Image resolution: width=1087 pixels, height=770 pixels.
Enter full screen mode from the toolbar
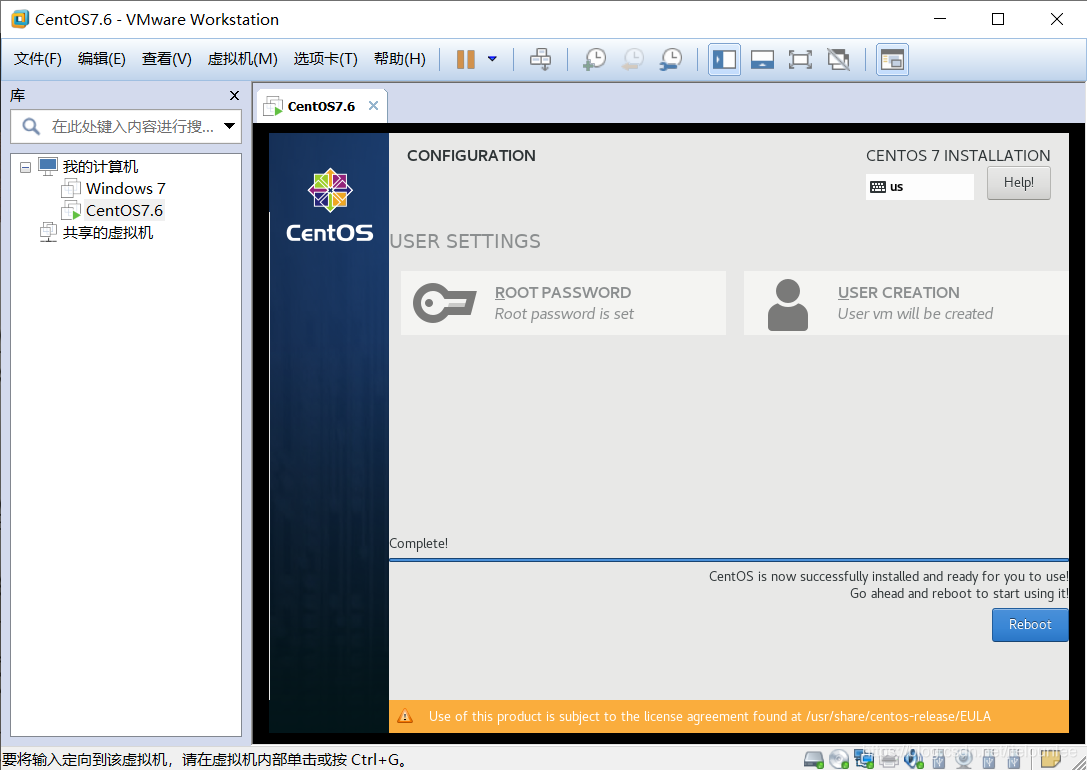click(800, 59)
